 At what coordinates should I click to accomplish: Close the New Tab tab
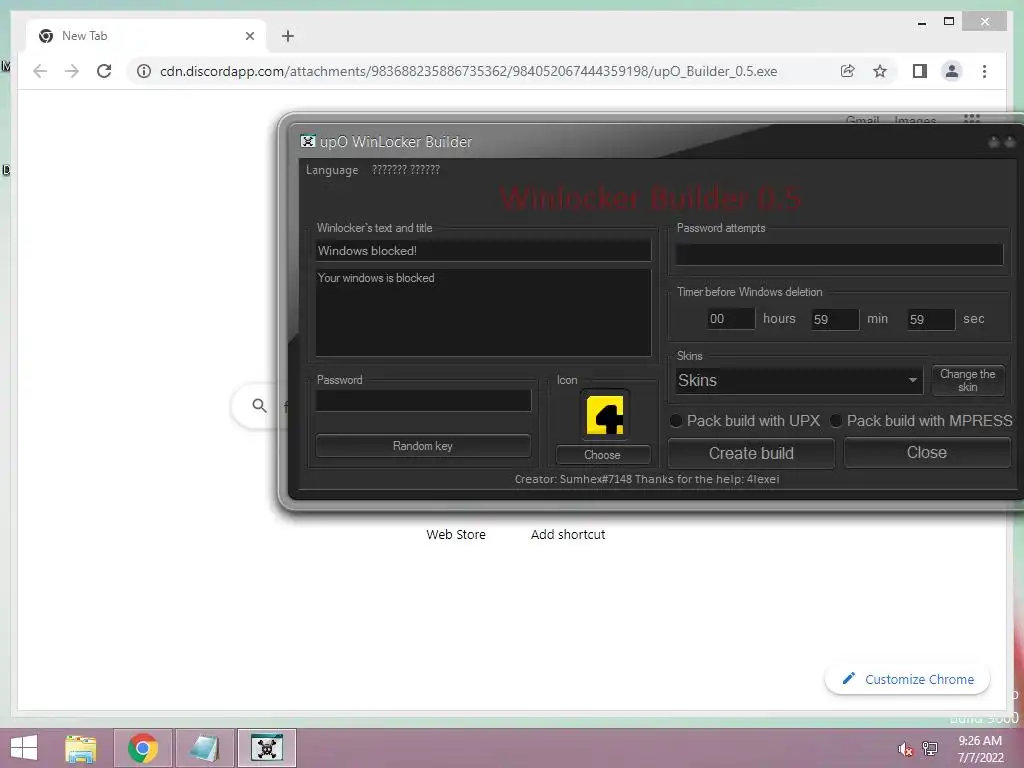(x=249, y=36)
